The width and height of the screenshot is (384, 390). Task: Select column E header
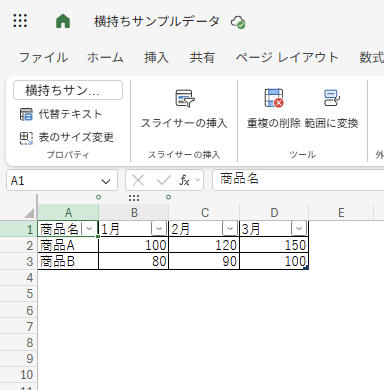341,212
